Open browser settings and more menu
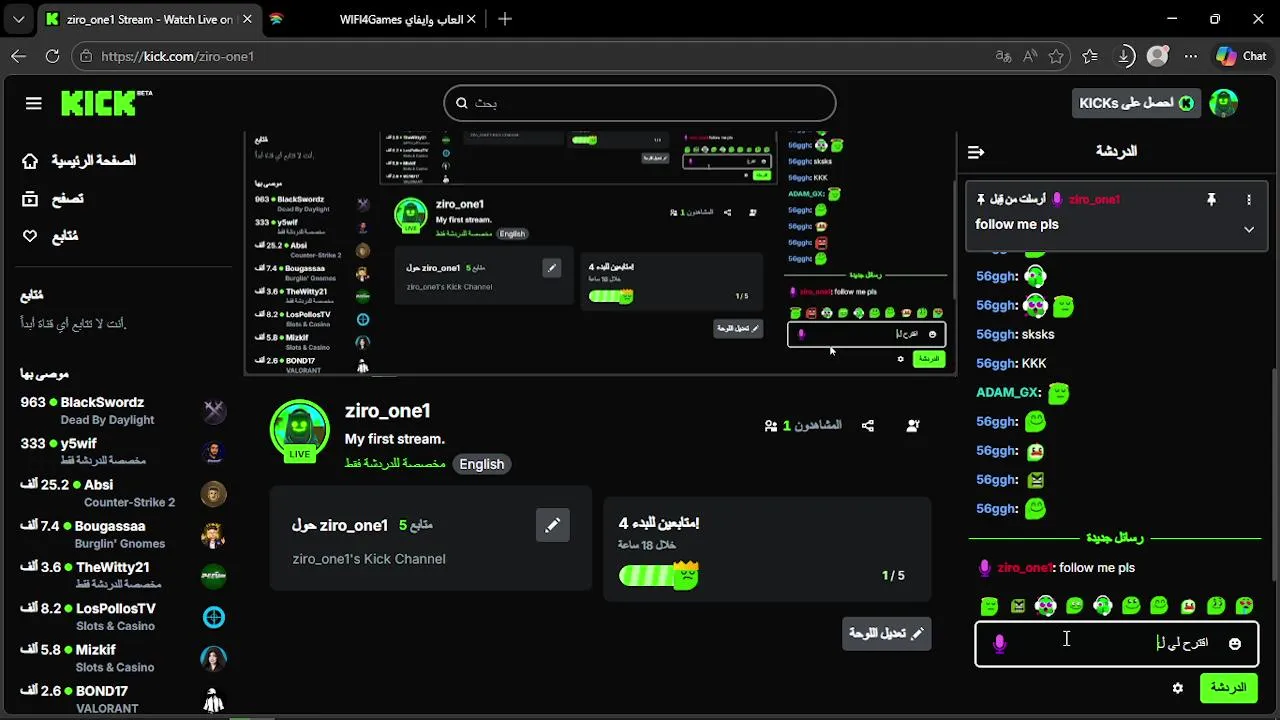The width and height of the screenshot is (1280, 720). click(1191, 56)
